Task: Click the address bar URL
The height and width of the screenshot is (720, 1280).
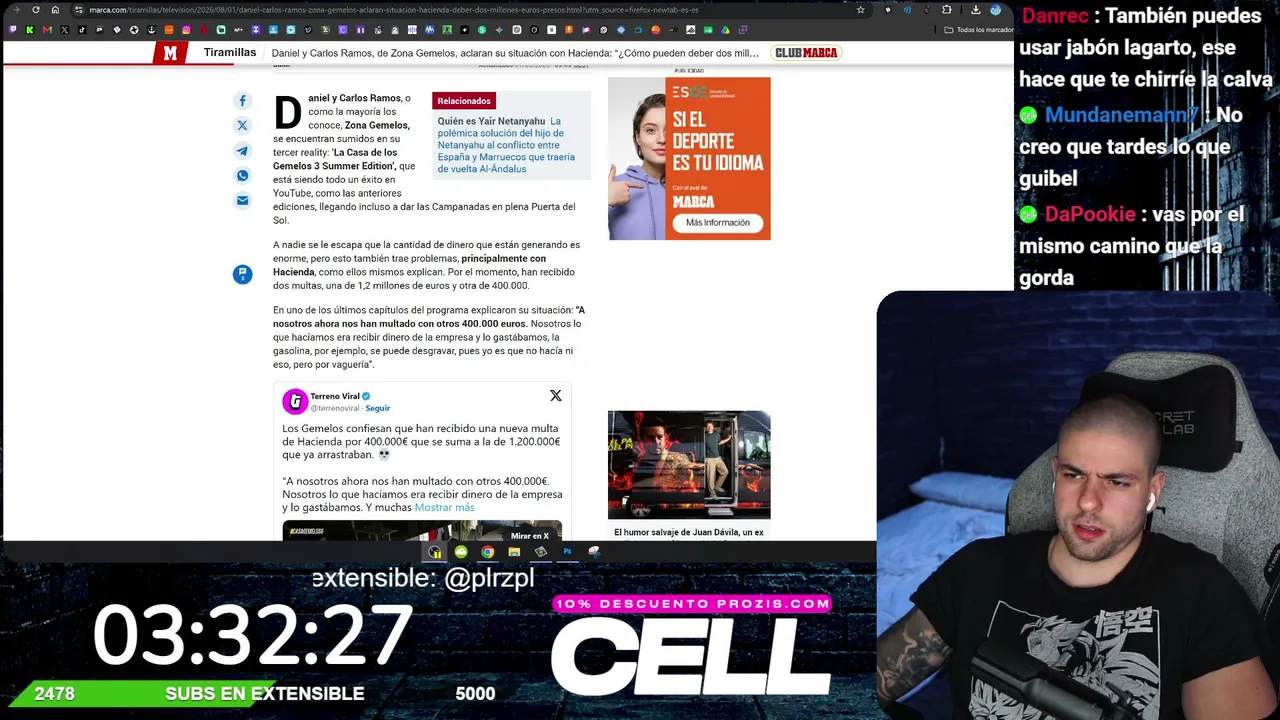Action: click(x=394, y=10)
